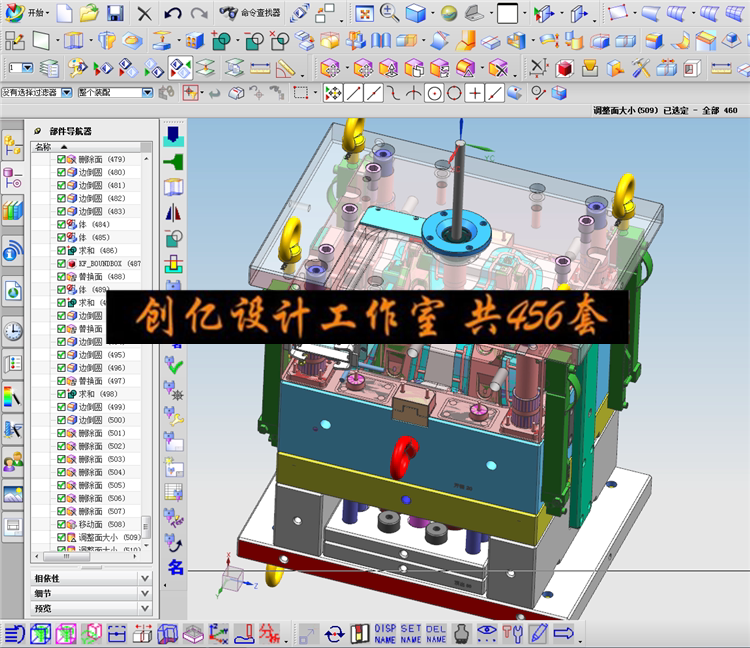Click the blue right-arrow icon in bottom toolbar
The image size is (750, 648).
(563, 634)
